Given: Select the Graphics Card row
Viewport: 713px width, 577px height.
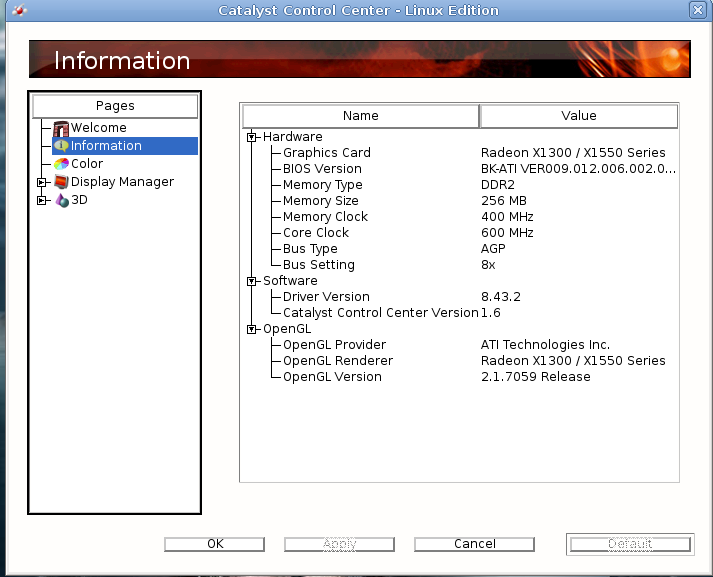Looking at the screenshot, I should tap(460, 153).
